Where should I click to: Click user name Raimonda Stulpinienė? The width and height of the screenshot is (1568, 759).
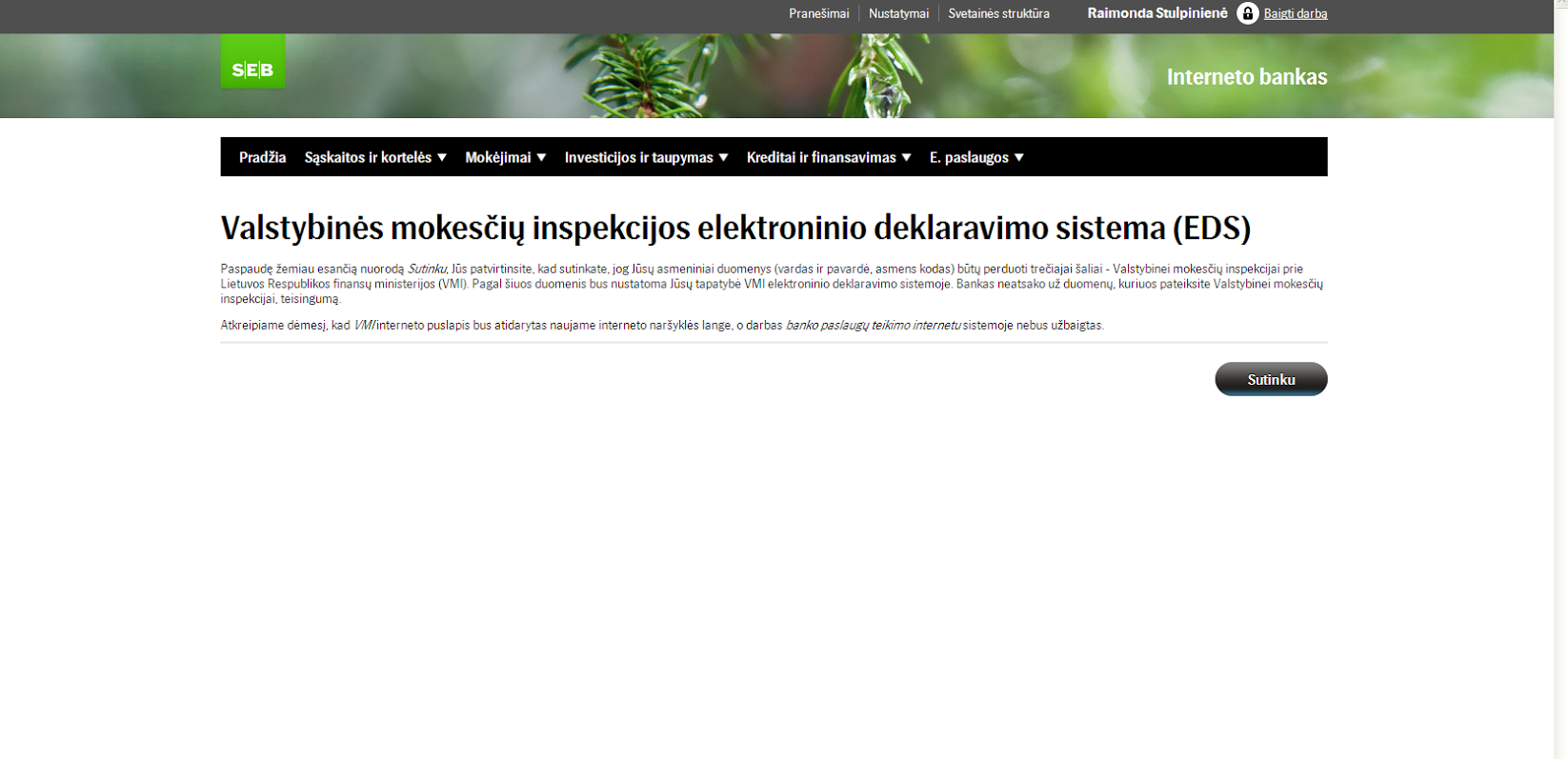pyautogui.click(x=1157, y=13)
